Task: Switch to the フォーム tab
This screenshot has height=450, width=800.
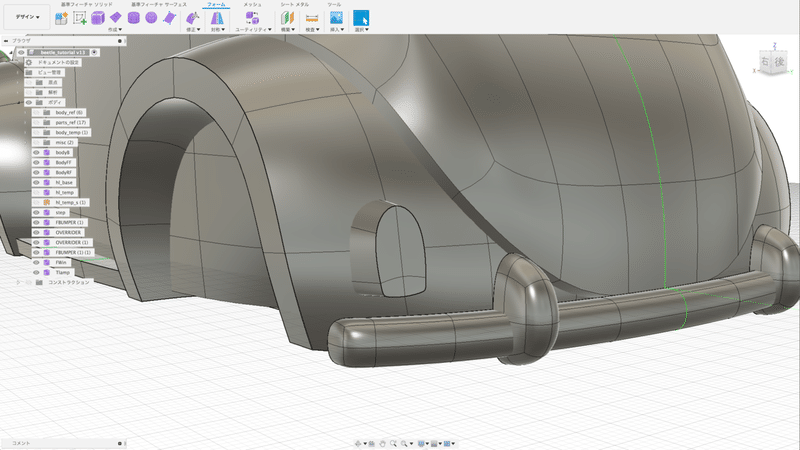Action: [215, 5]
